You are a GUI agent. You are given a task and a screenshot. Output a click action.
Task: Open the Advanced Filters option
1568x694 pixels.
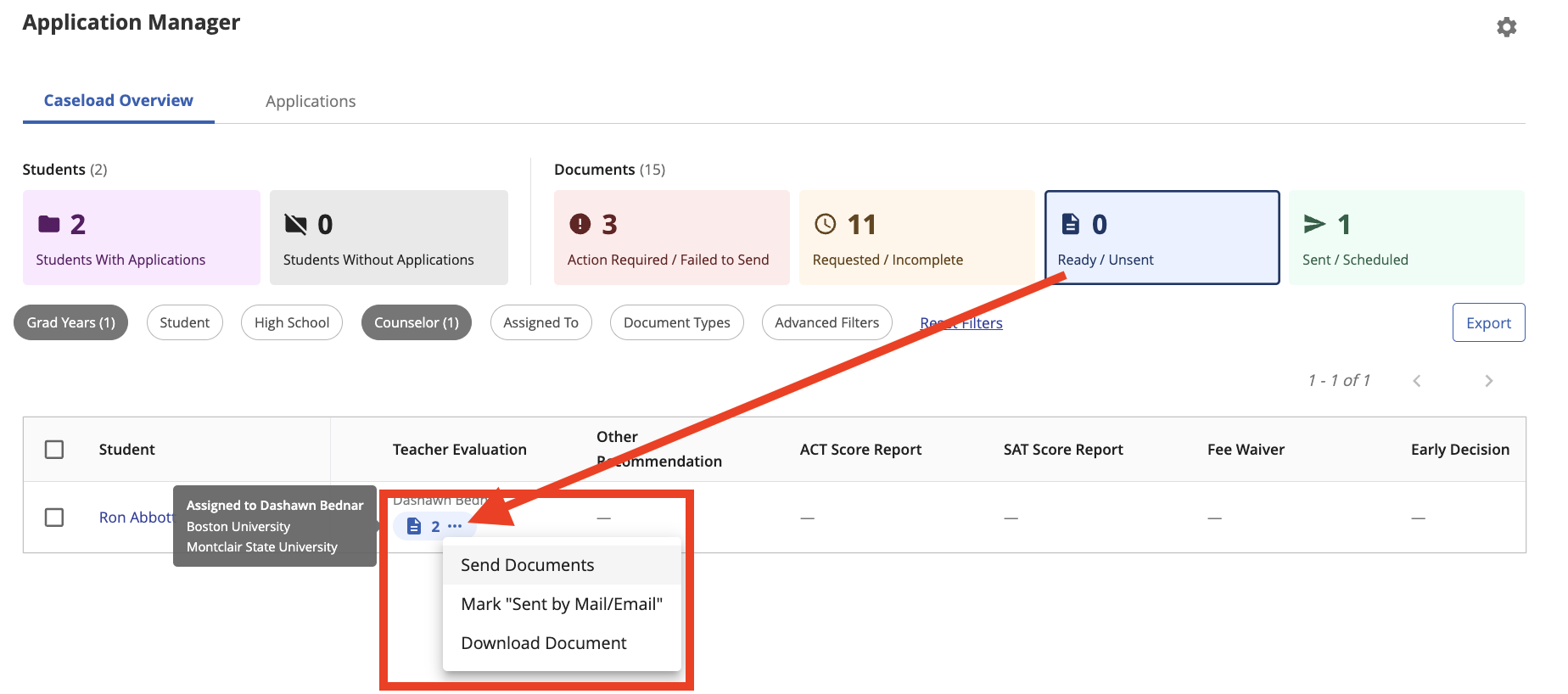tap(827, 322)
